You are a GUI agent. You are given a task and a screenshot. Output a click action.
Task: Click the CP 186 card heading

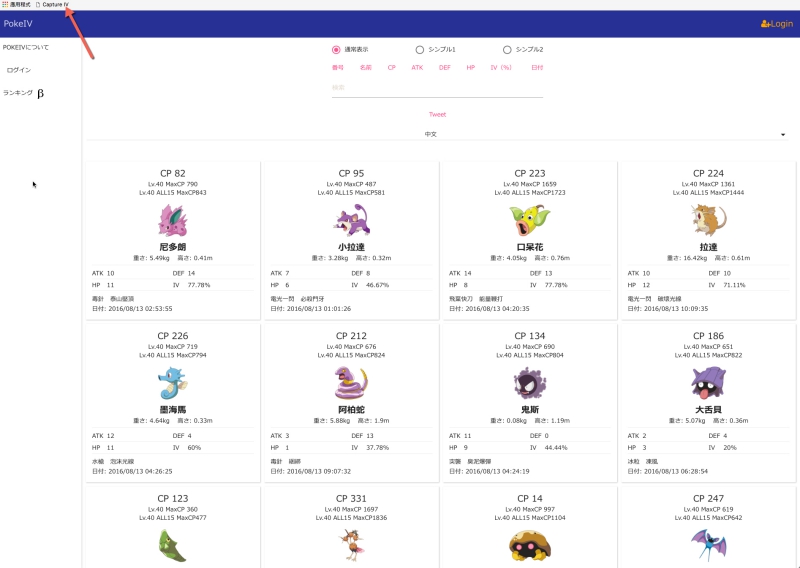tap(708, 336)
